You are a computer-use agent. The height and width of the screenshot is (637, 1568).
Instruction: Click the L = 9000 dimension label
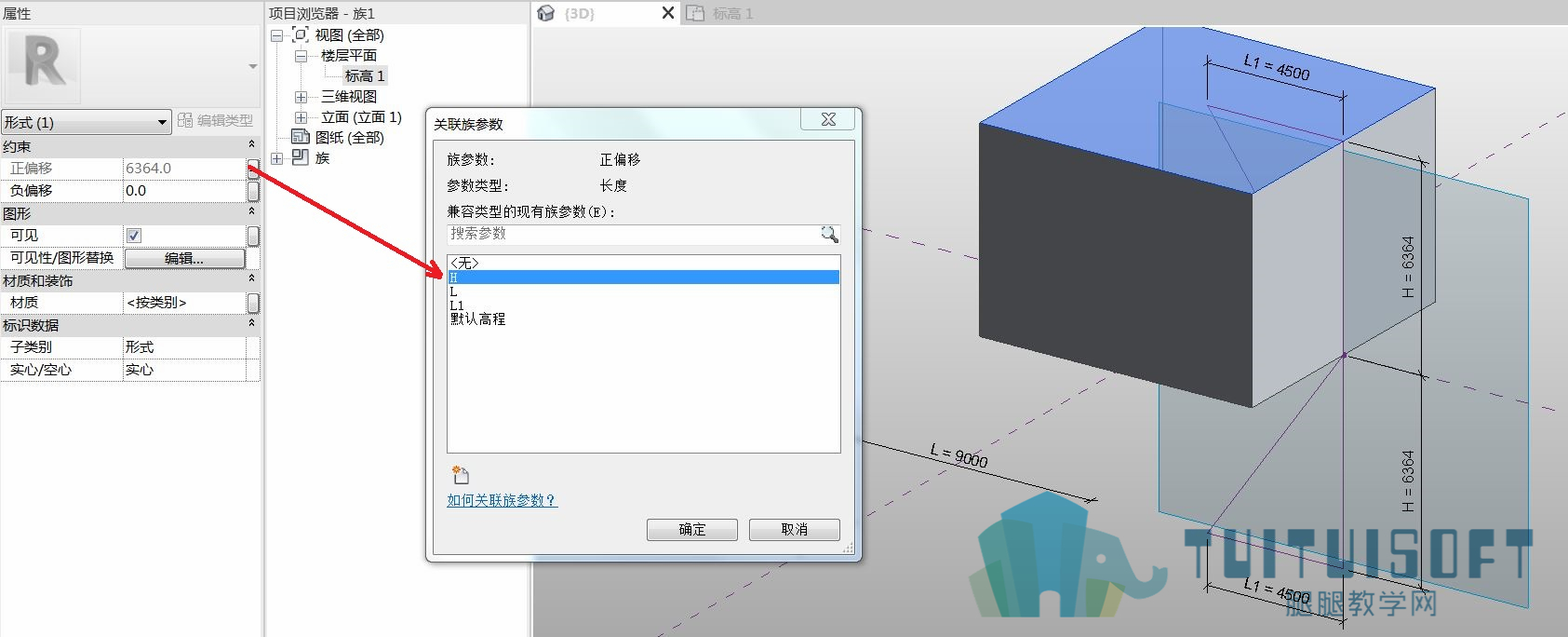point(958,455)
